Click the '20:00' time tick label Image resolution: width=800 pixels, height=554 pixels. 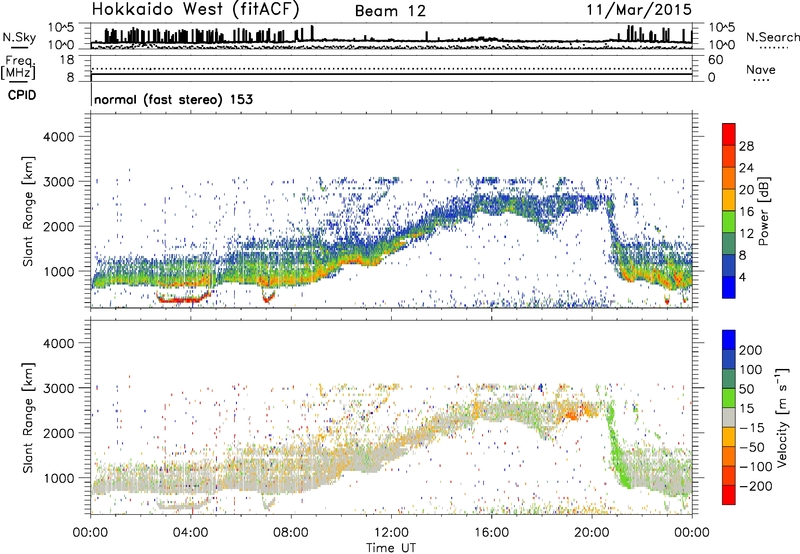pyautogui.click(x=592, y=533)
